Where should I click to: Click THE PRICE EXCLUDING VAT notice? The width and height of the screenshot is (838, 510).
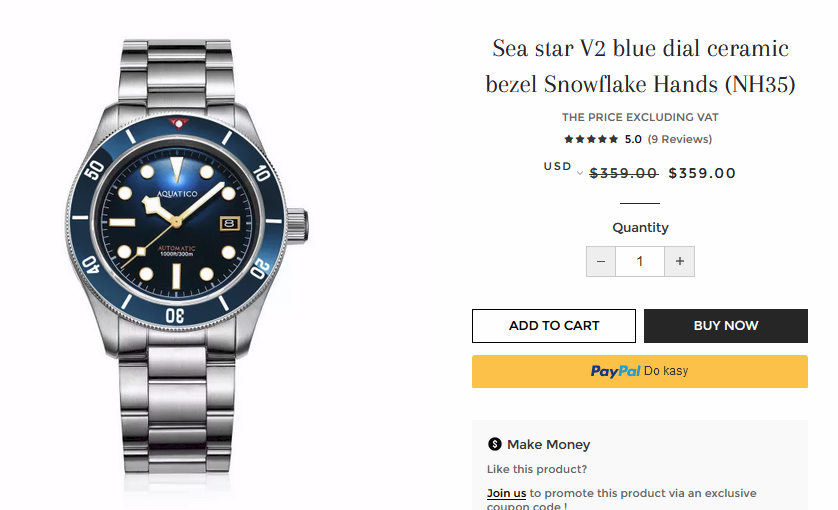(640, 117)
